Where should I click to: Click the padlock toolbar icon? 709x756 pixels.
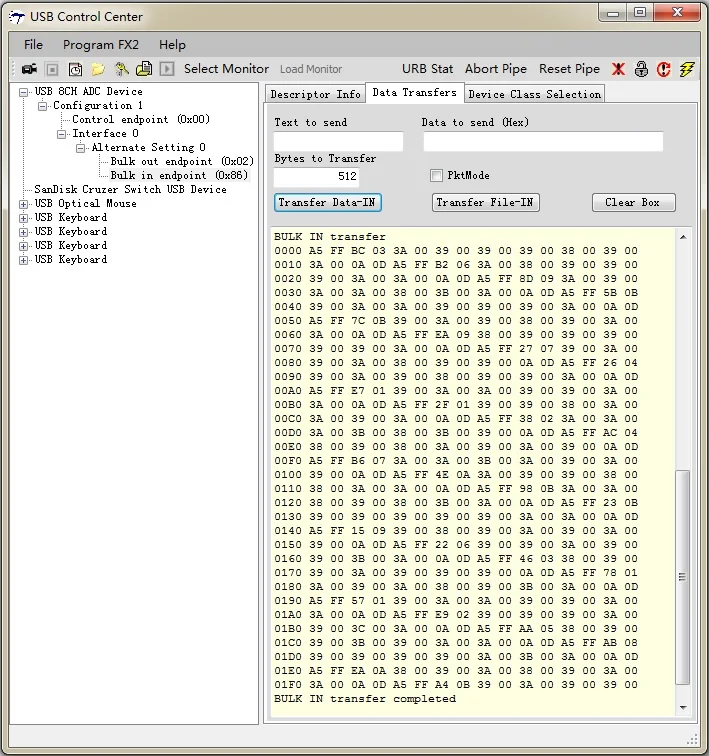[x=642, y=69]
